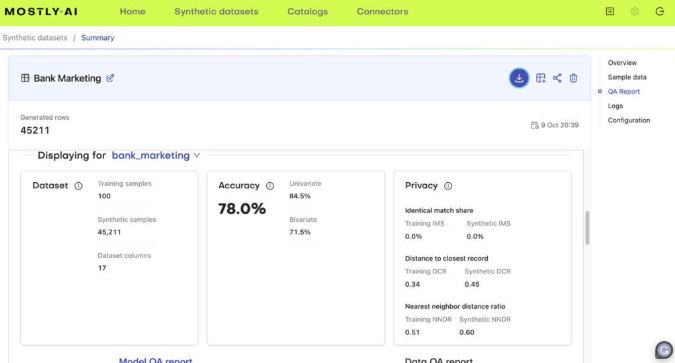
Task: Click the Synthetic DCR value 0.45
Action: click(x=472, y=284)
